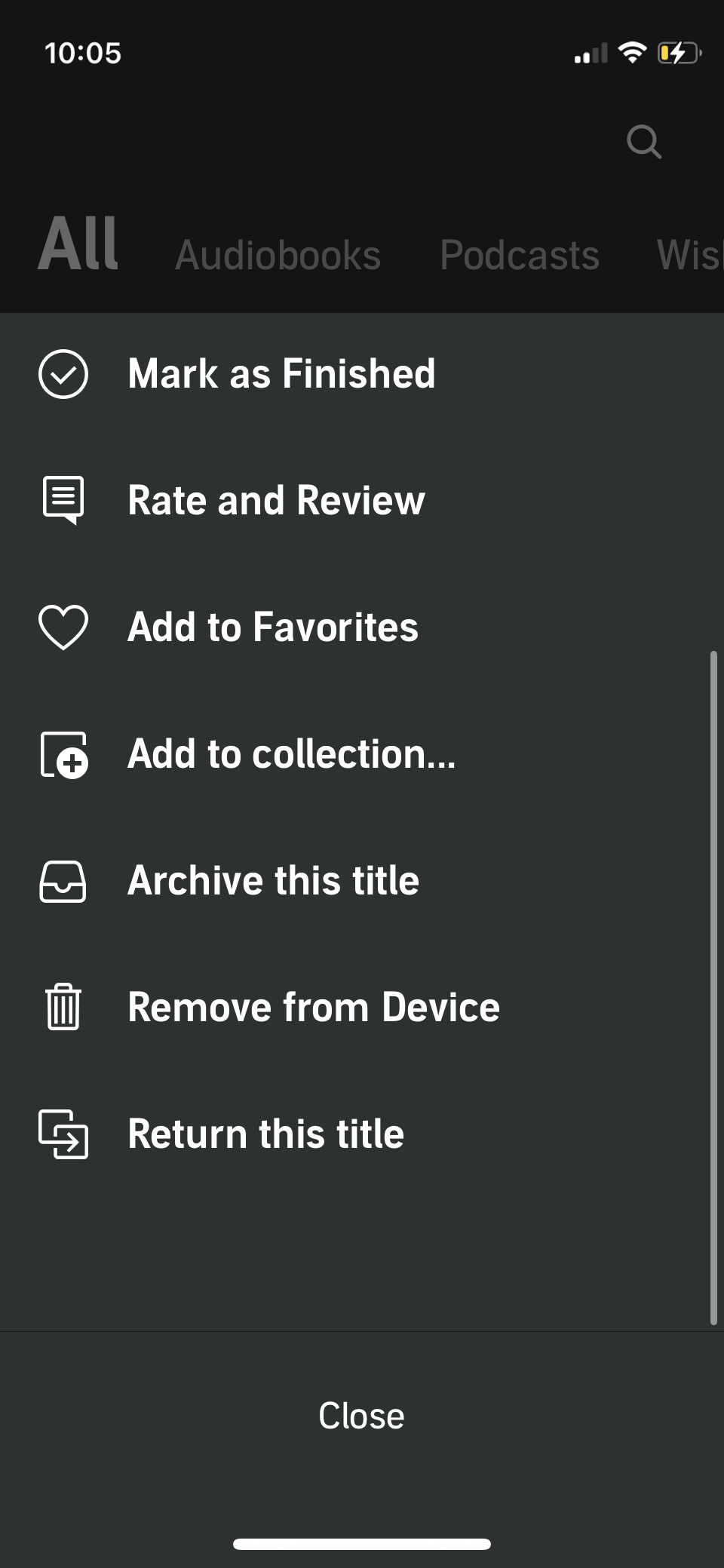Tap the Rate and Review note icon

pyautogui.click(x=63, y=500)
